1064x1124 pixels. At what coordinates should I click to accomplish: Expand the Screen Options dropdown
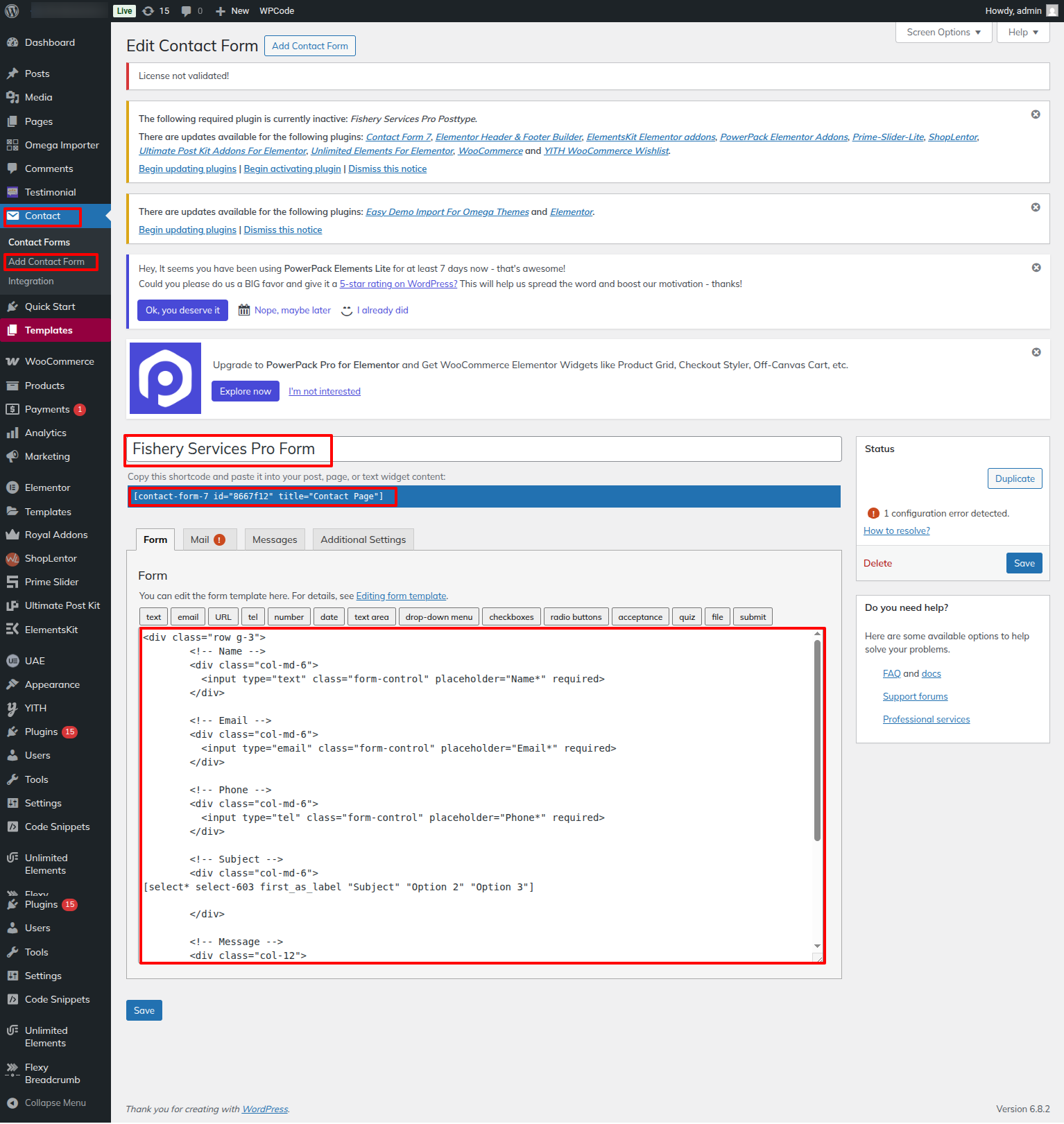(943, 33)
